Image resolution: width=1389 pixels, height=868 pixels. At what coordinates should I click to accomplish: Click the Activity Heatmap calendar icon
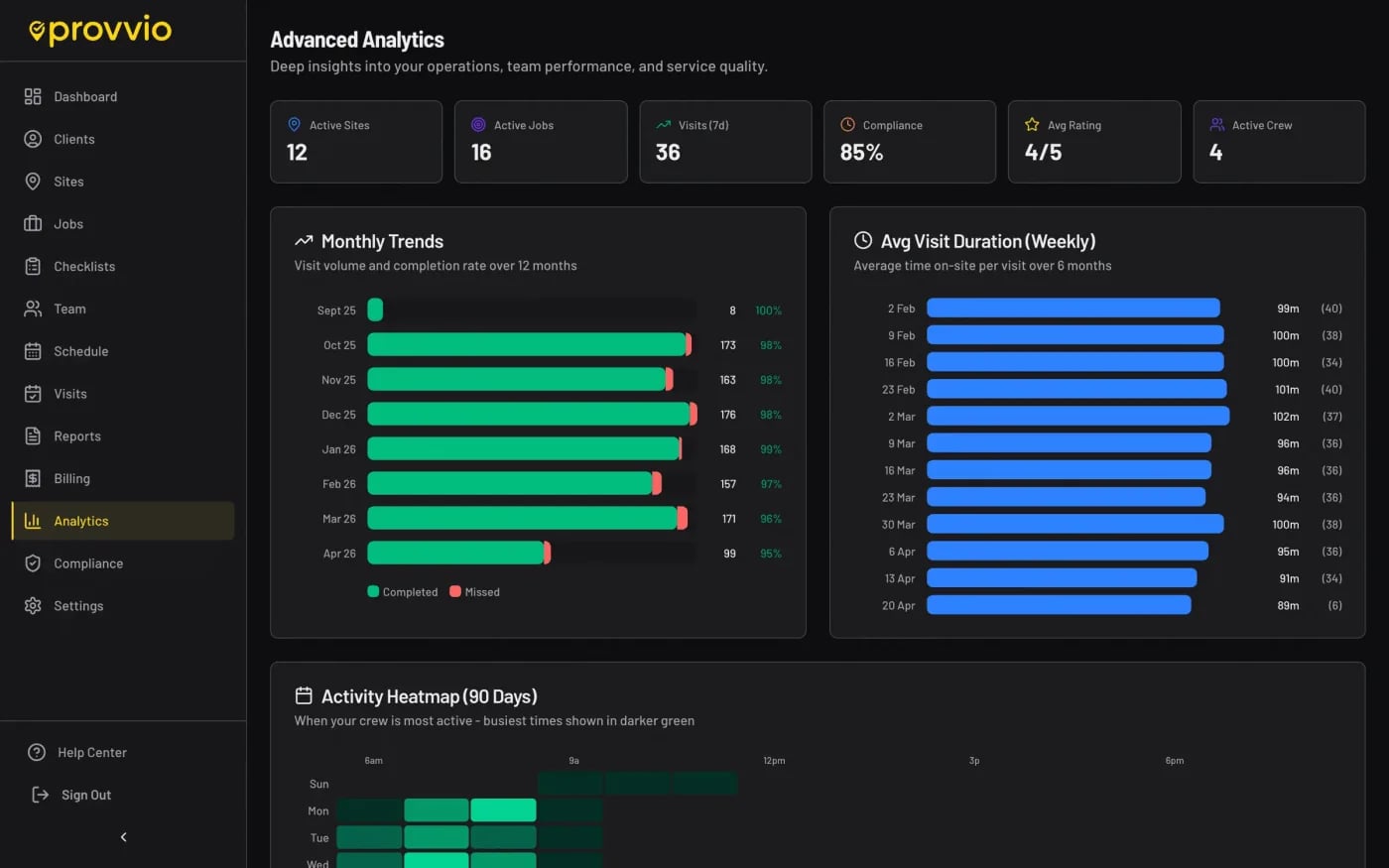pos(304,695)
